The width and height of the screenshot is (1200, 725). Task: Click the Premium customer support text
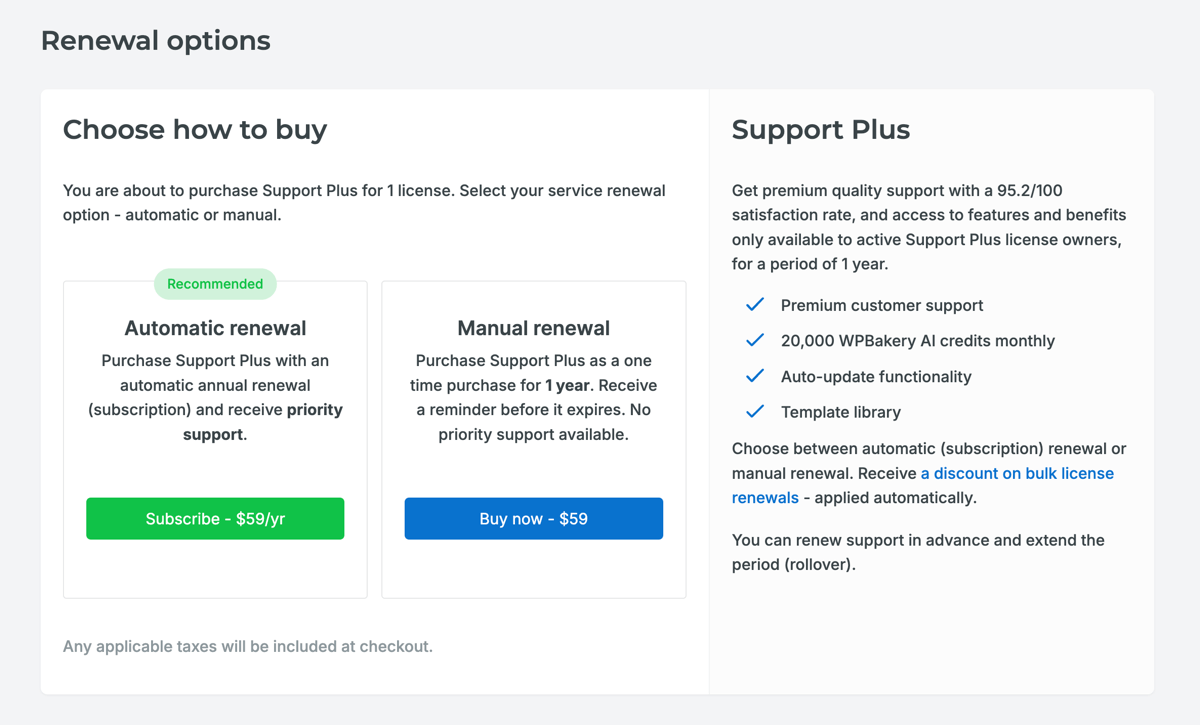point(882,306)
